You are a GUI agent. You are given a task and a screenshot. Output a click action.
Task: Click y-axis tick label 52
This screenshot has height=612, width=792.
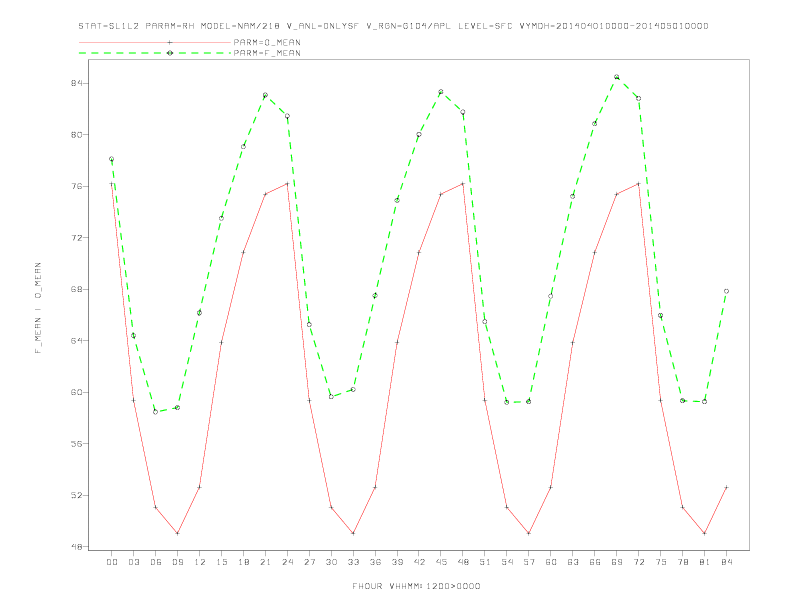point(76,495)
